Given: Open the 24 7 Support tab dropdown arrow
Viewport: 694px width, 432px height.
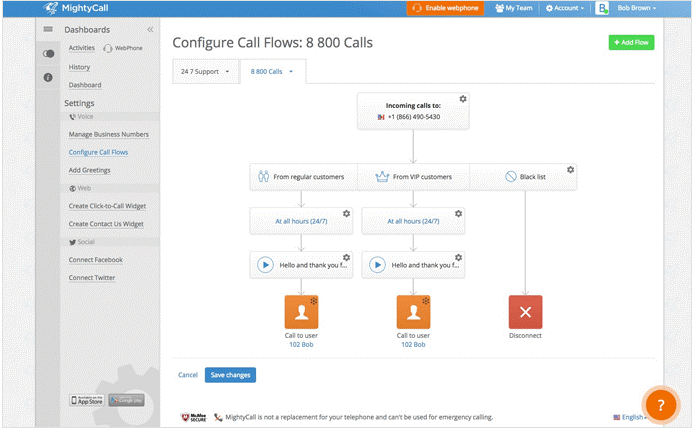Looking at the screenshot, I should tap(227, 71).
